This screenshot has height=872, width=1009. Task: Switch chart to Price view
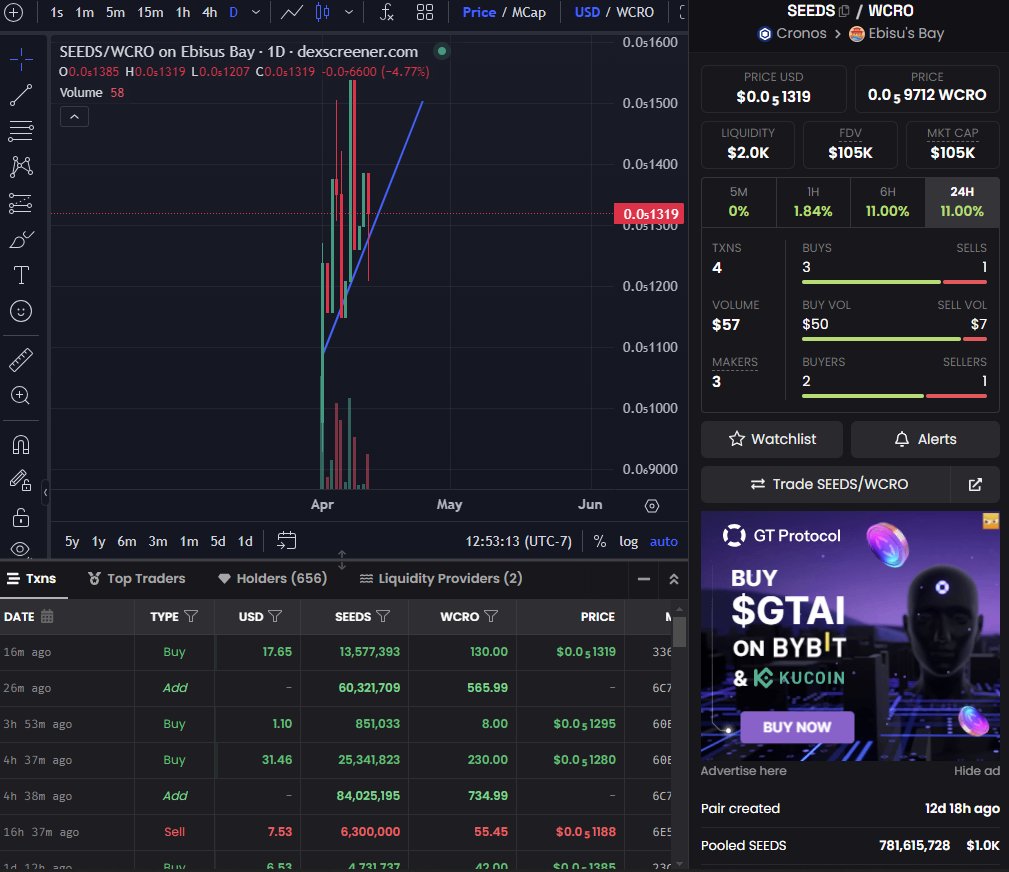point(479,12)
